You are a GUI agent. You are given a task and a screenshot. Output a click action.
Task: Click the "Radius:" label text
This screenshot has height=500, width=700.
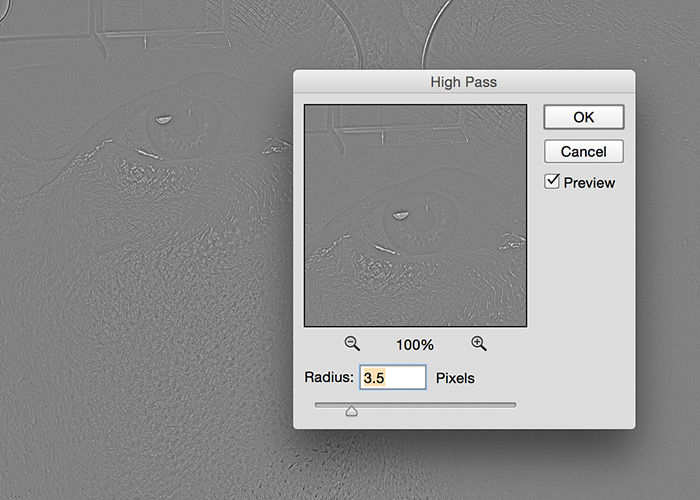click(329, 378)
